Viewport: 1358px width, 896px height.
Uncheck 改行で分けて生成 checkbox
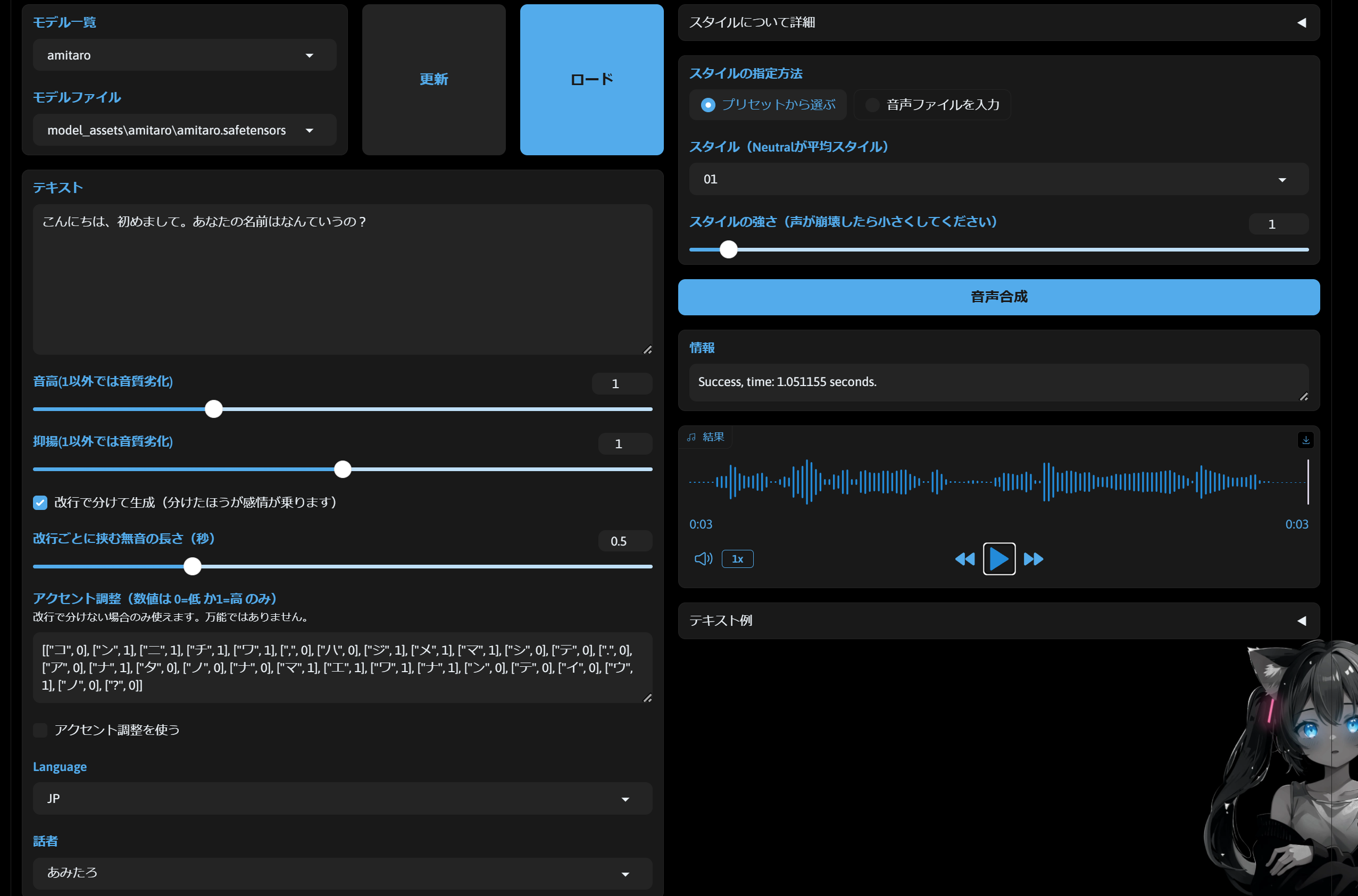coord(40,503)
